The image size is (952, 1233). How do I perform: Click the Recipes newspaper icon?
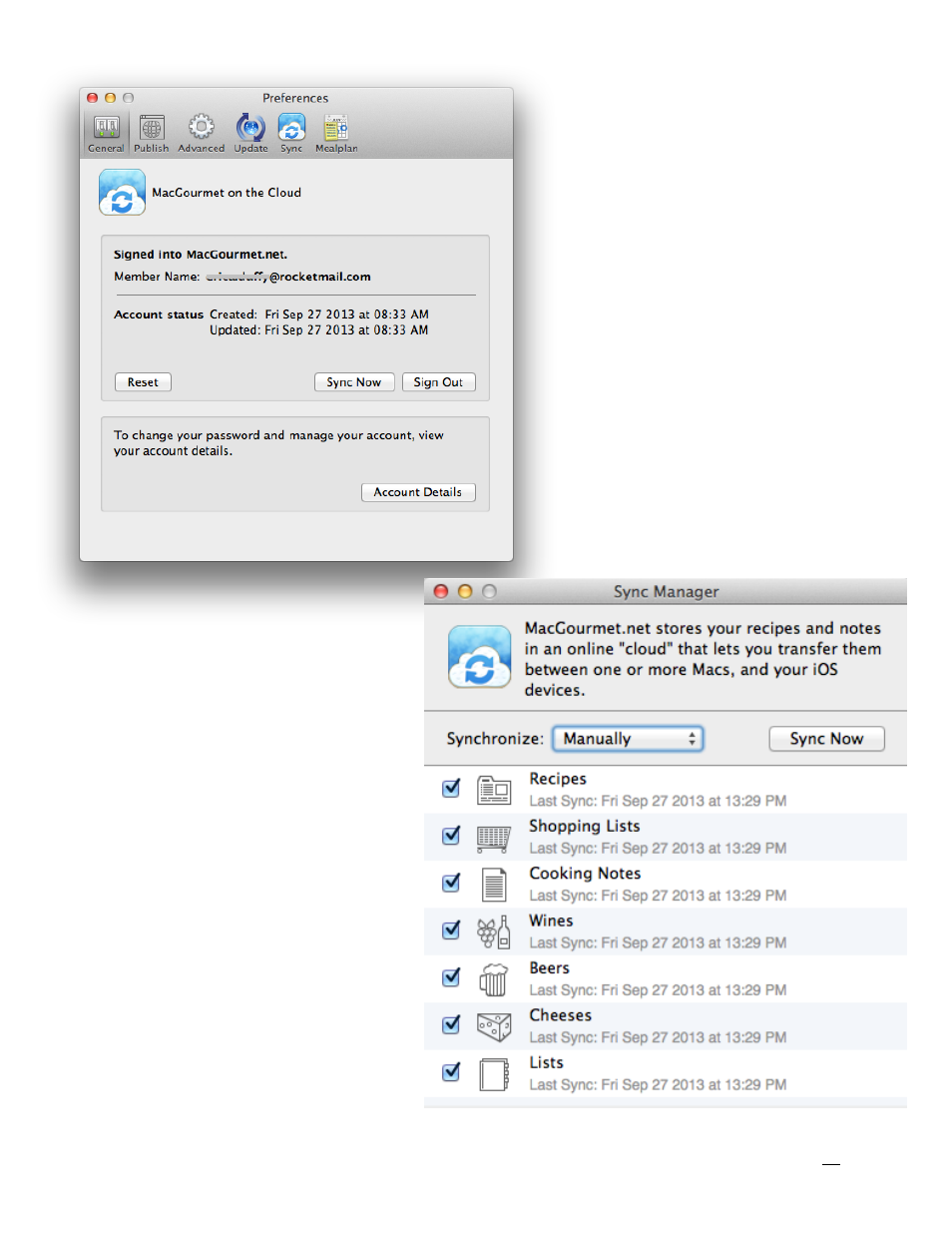pyautogui.click(x=494, y=790)
